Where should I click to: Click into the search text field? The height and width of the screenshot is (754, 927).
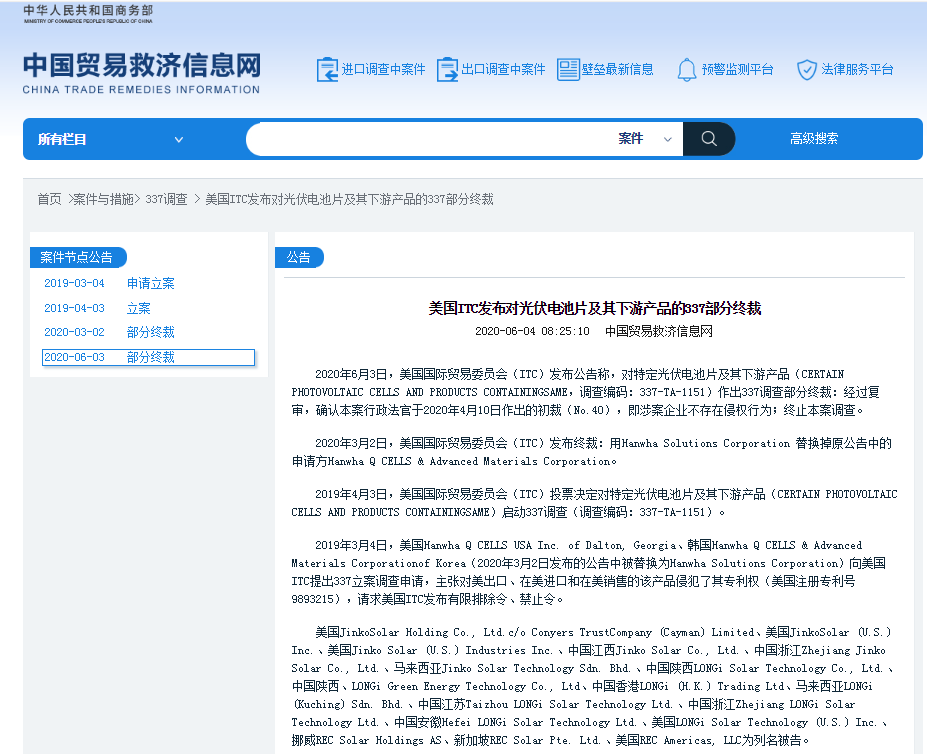click(x=432, y=139)
